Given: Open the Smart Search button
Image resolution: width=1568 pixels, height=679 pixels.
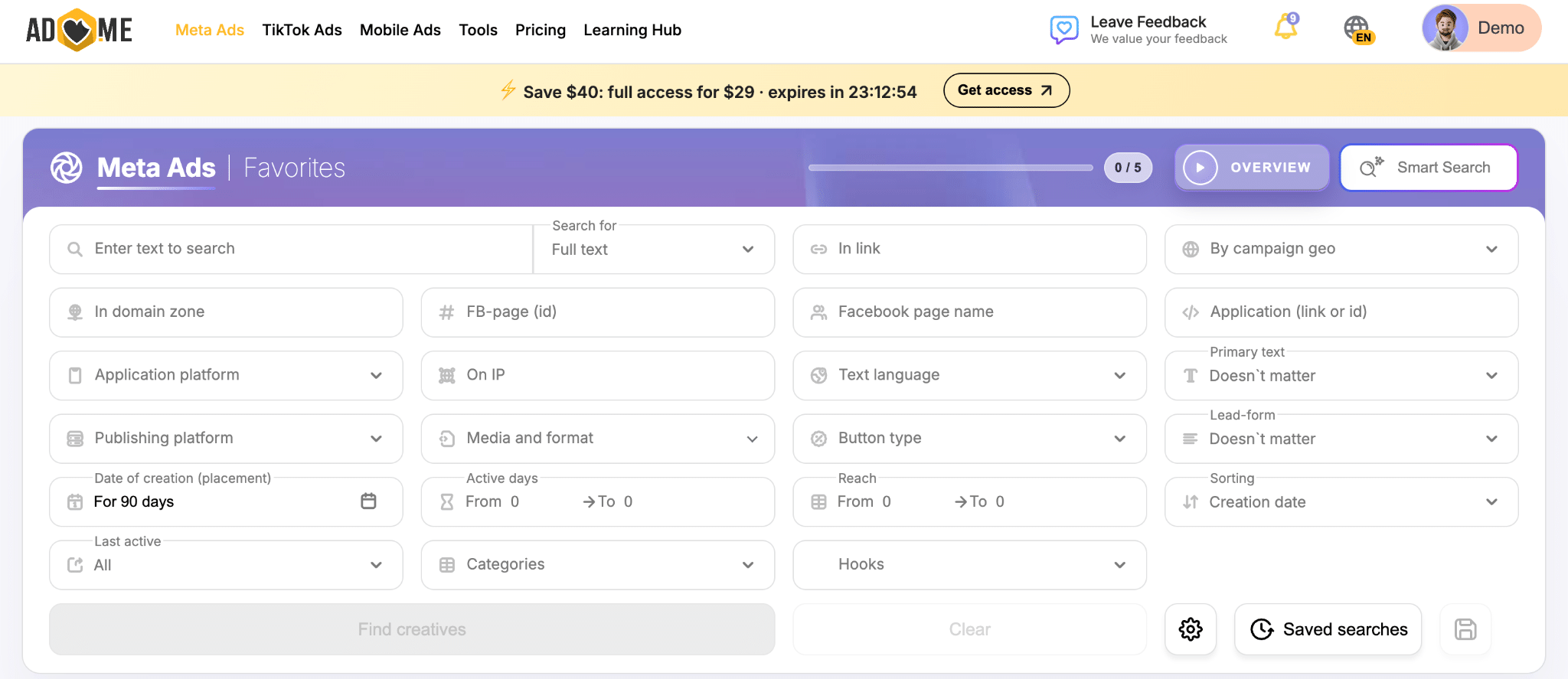Looking at the screenshot, I should pos(1429,168).
